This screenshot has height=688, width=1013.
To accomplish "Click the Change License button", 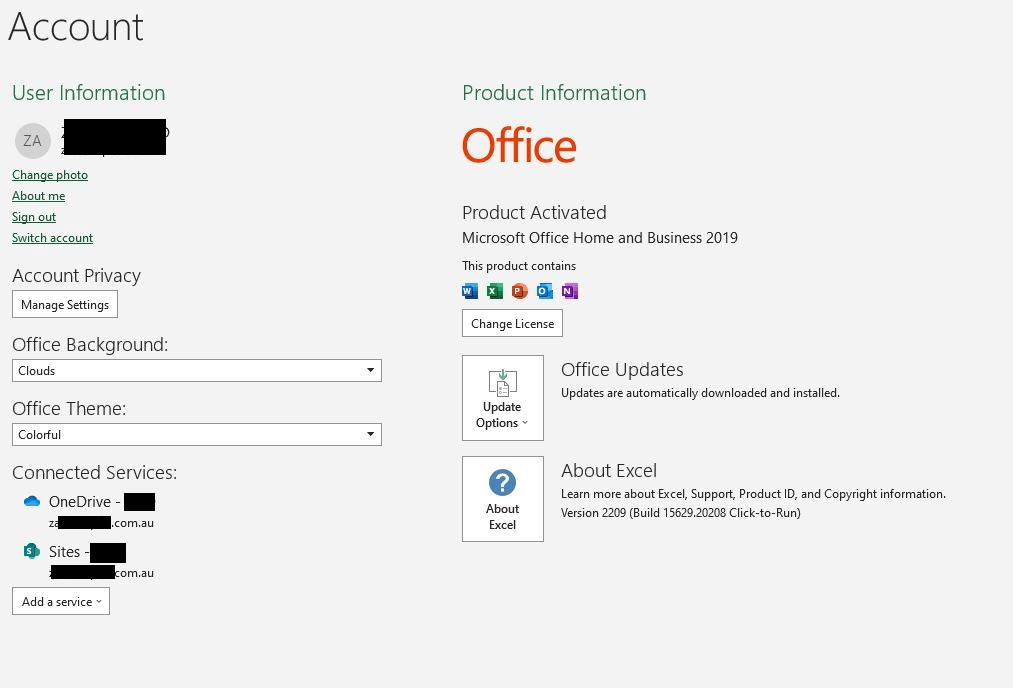I will (512, 323).
